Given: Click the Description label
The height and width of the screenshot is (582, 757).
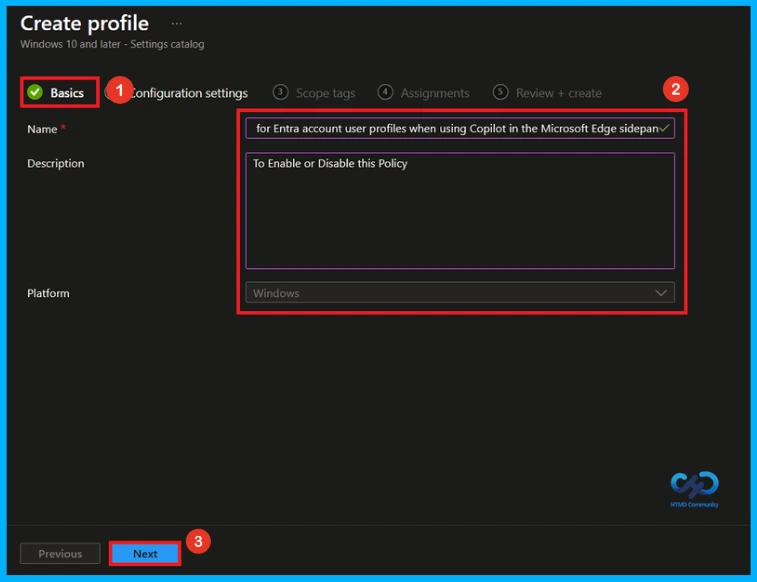Looking at the screenshot, I should pyautogui.click(x=56, y=164).
